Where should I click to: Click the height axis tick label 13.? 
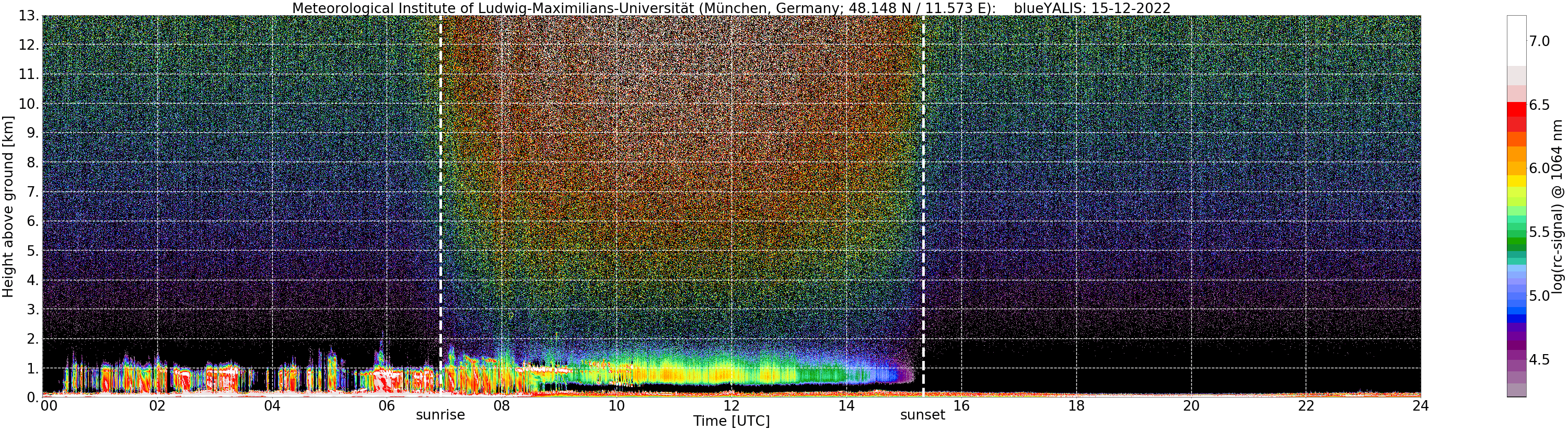29,16
